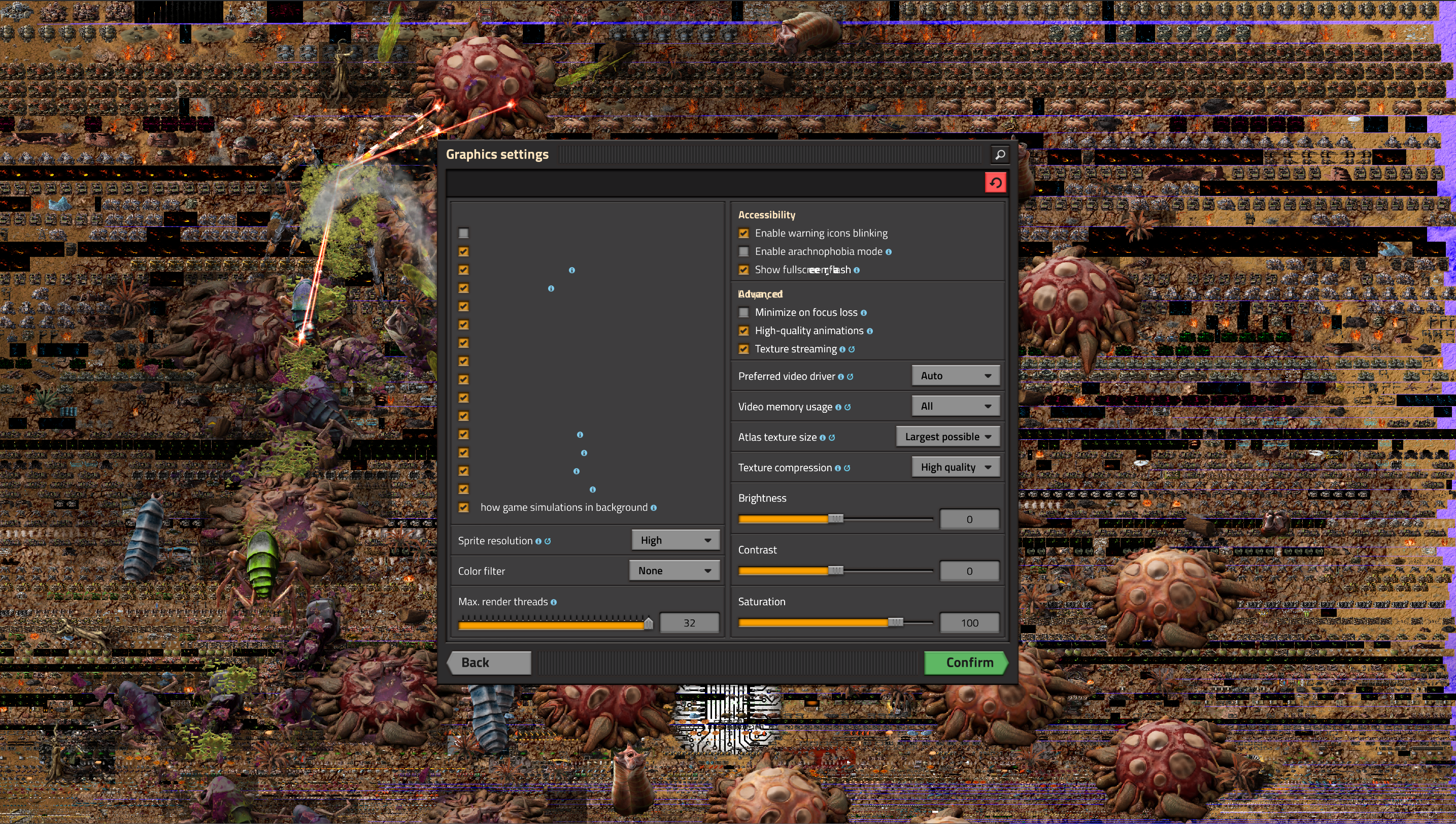
Task: Open info icon for Video memory usage
Action: 838,408
